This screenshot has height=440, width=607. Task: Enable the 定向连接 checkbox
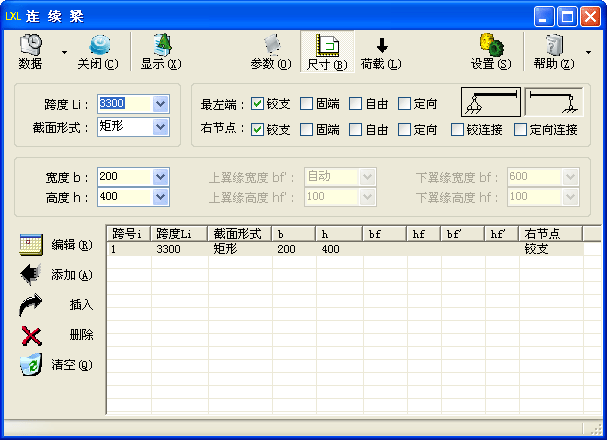tap(520, 130)
